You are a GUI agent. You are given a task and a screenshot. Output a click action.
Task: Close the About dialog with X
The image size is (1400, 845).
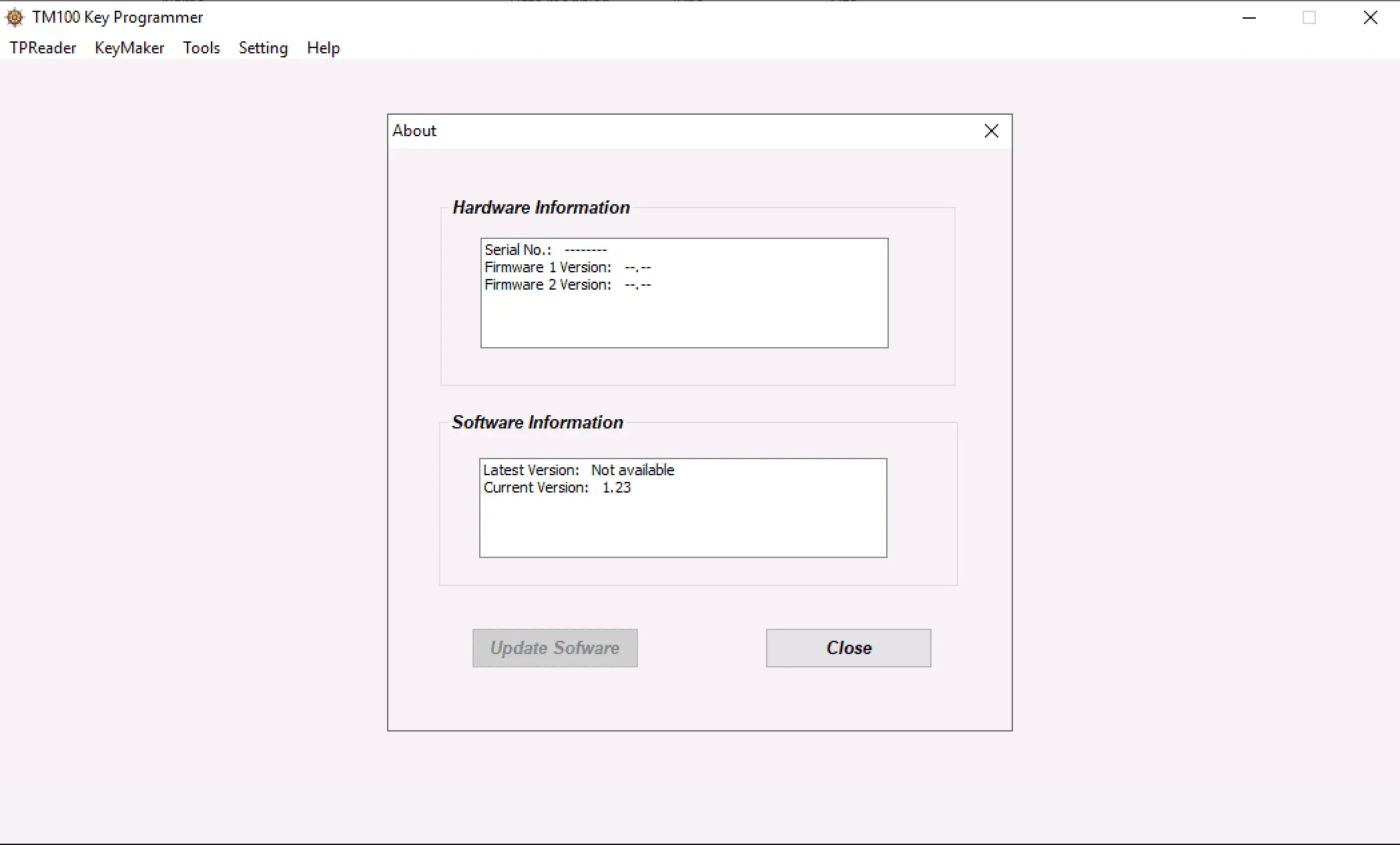[992, 131]
